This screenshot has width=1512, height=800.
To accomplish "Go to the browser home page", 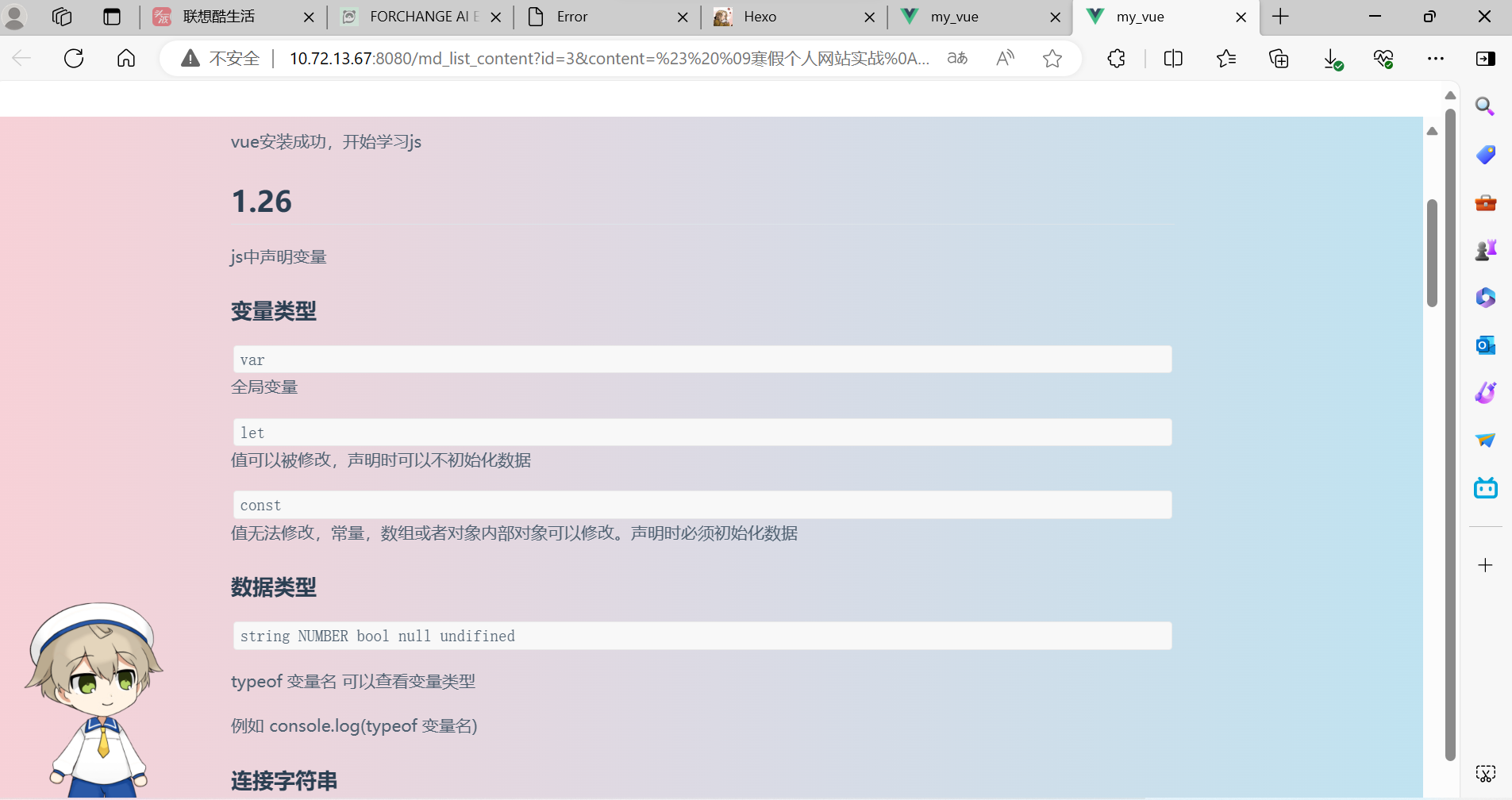I will point(126,58).
